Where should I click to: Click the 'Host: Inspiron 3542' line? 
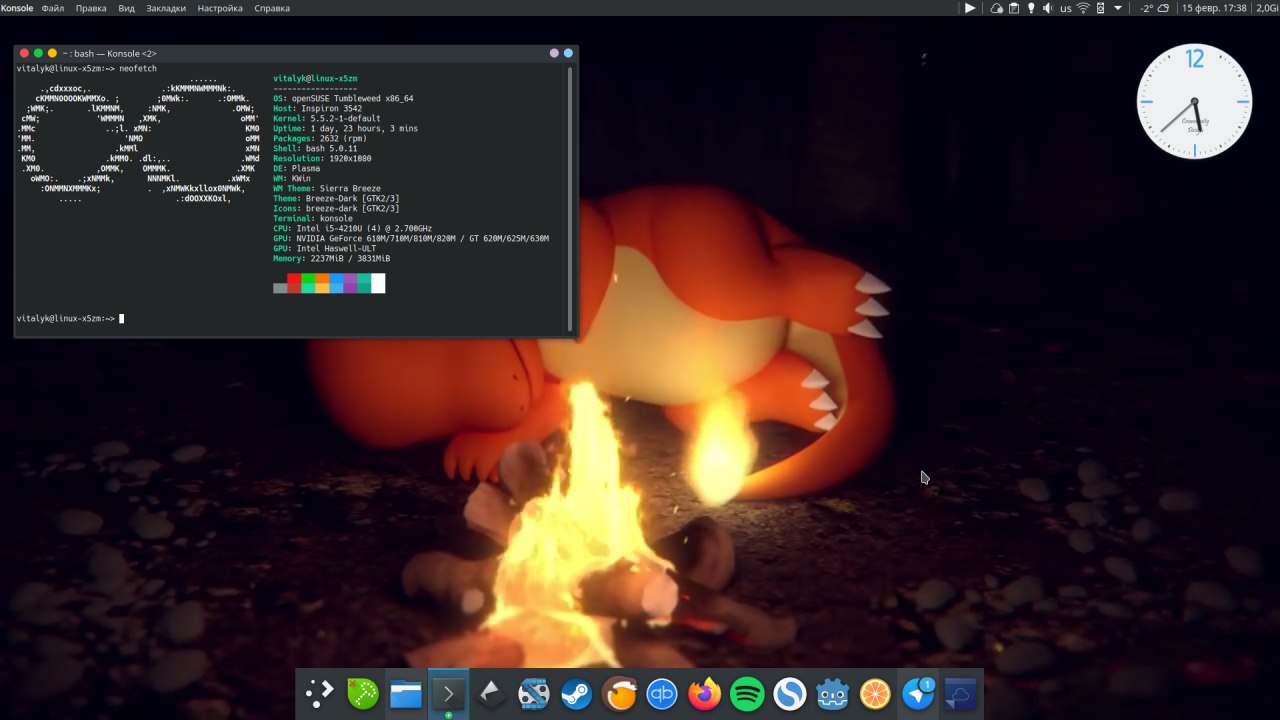pyautogui.click(x=317, y=108)
